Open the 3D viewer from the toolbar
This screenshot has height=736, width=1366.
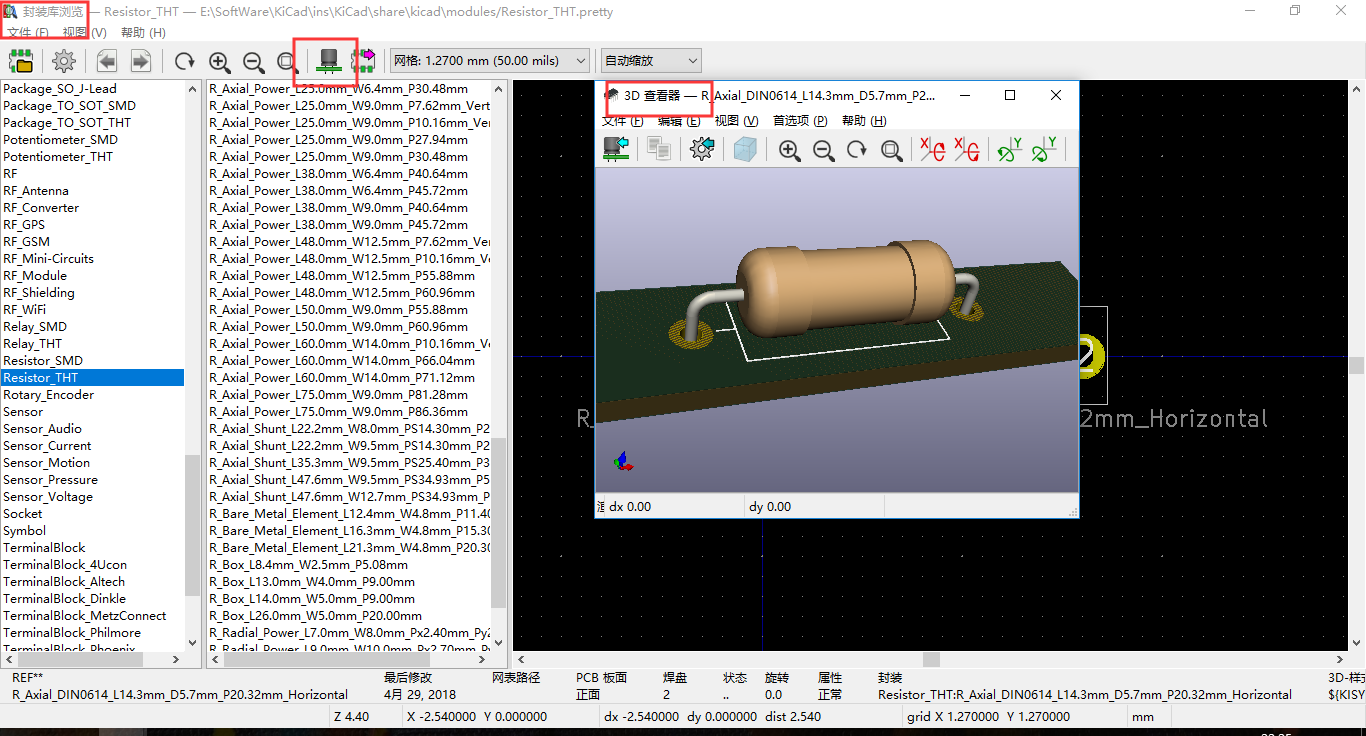point(328,60)
